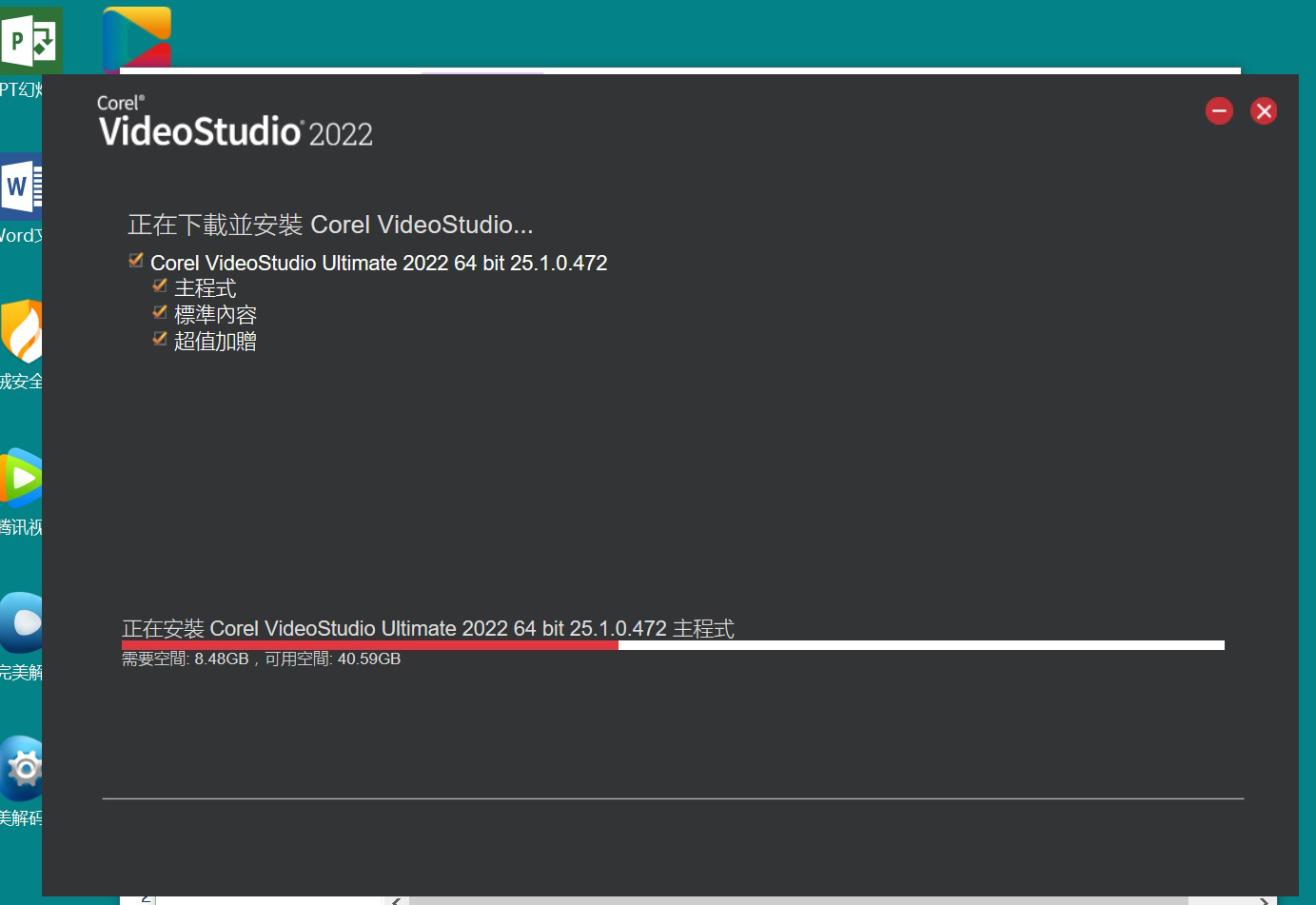Open the PowerPoint desktop icon
Screen dimensions: 1316x905
30,40
